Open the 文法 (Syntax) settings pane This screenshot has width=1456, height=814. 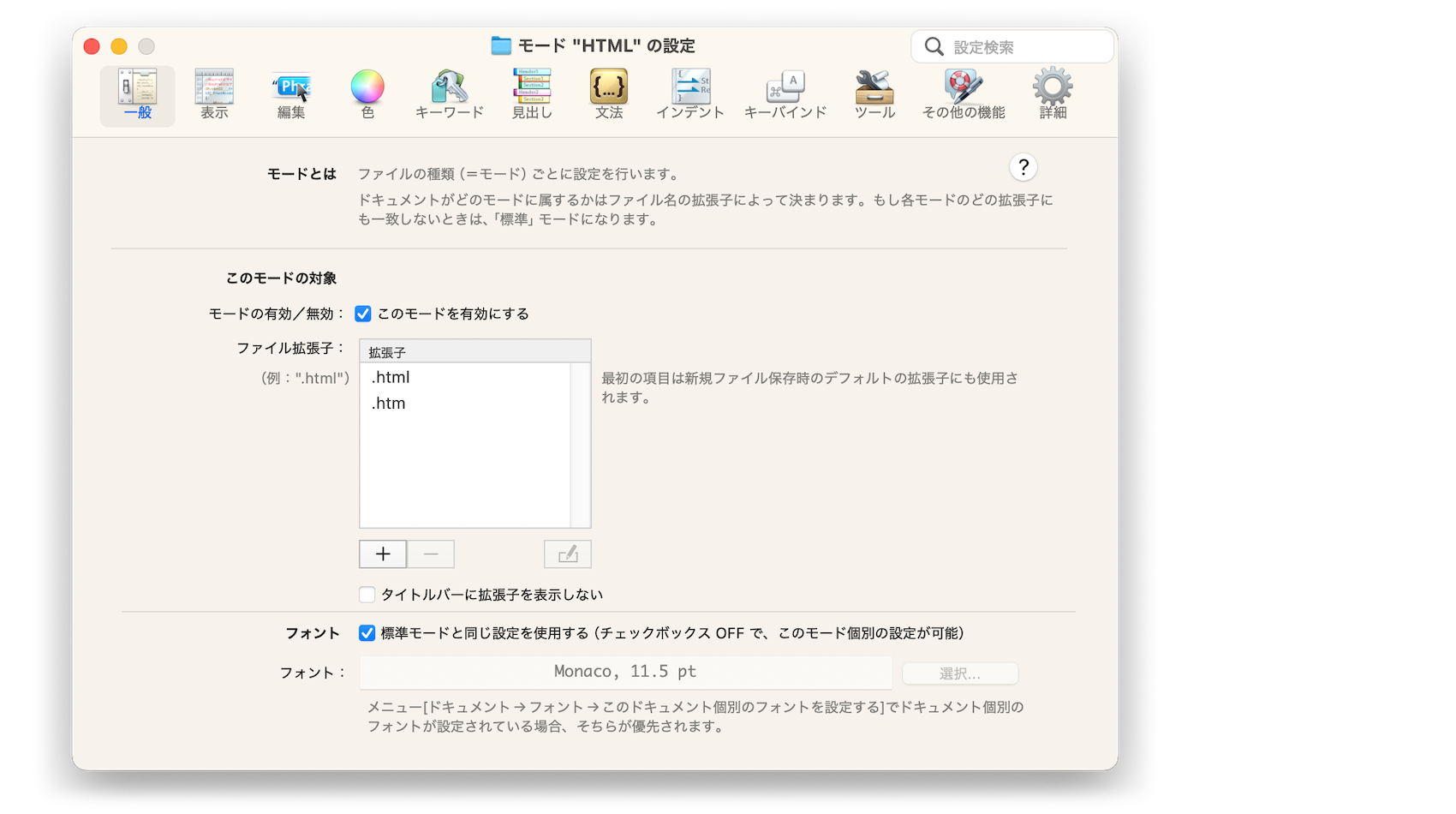609,94
